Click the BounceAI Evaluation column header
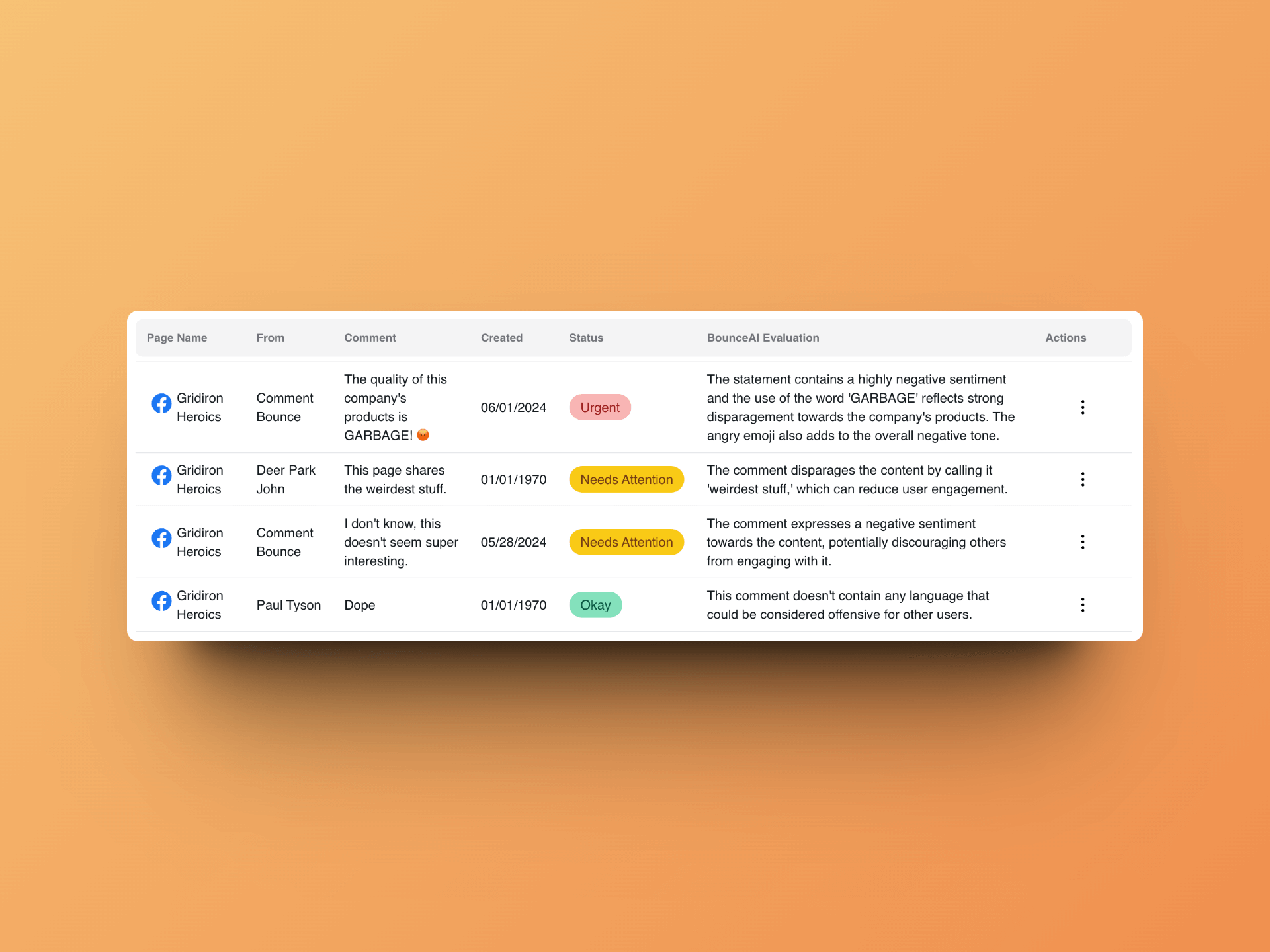 click(x=762, y=337)
